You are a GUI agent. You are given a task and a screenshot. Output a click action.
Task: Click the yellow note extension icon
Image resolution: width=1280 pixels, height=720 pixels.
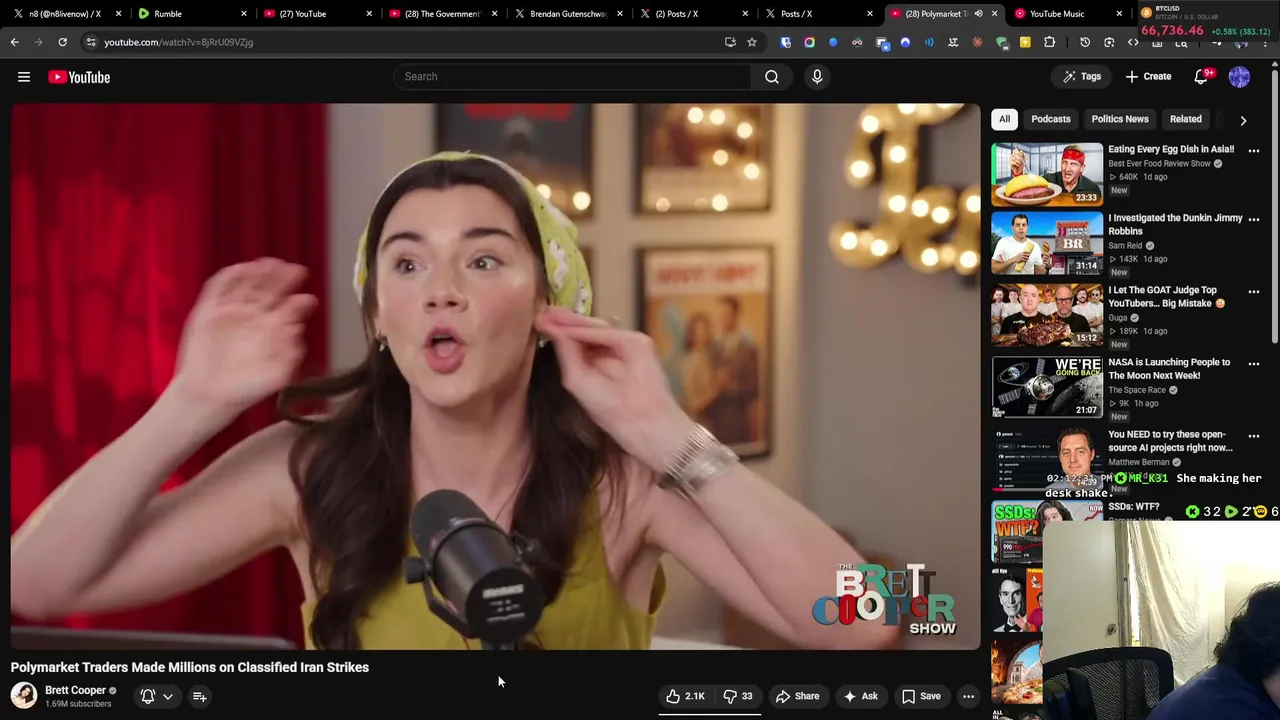1025,42
